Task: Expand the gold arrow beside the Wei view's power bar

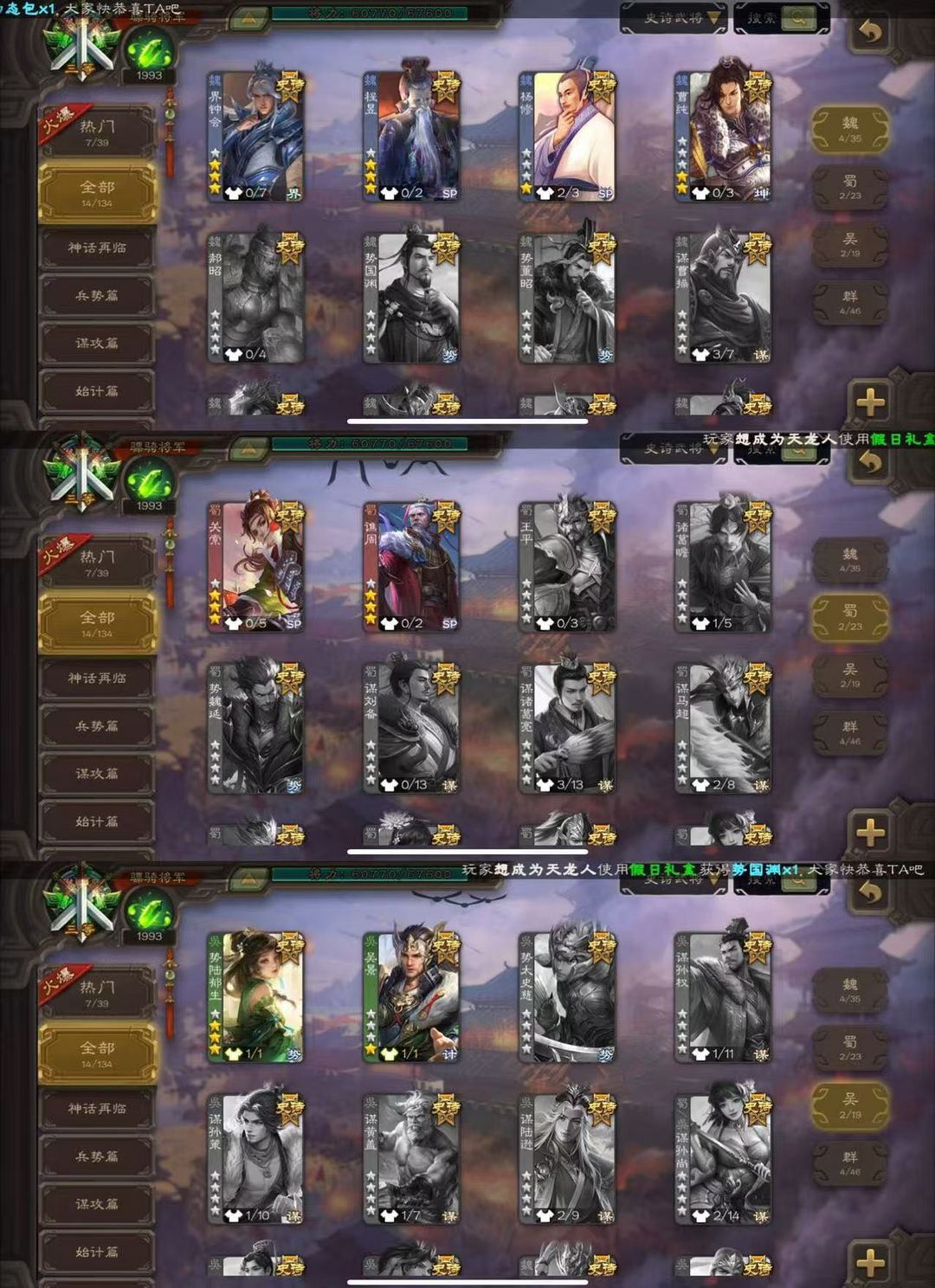Action: (x=248, y=16)
